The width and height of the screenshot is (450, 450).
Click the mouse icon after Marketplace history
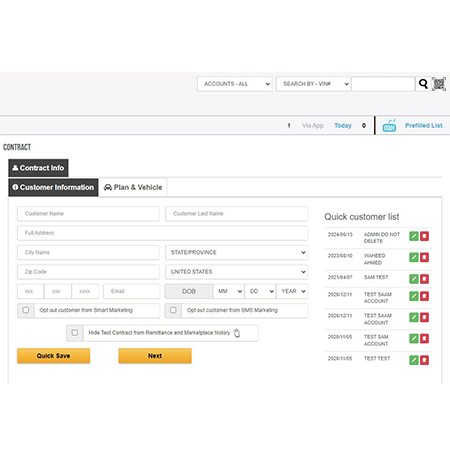[237, 333]
